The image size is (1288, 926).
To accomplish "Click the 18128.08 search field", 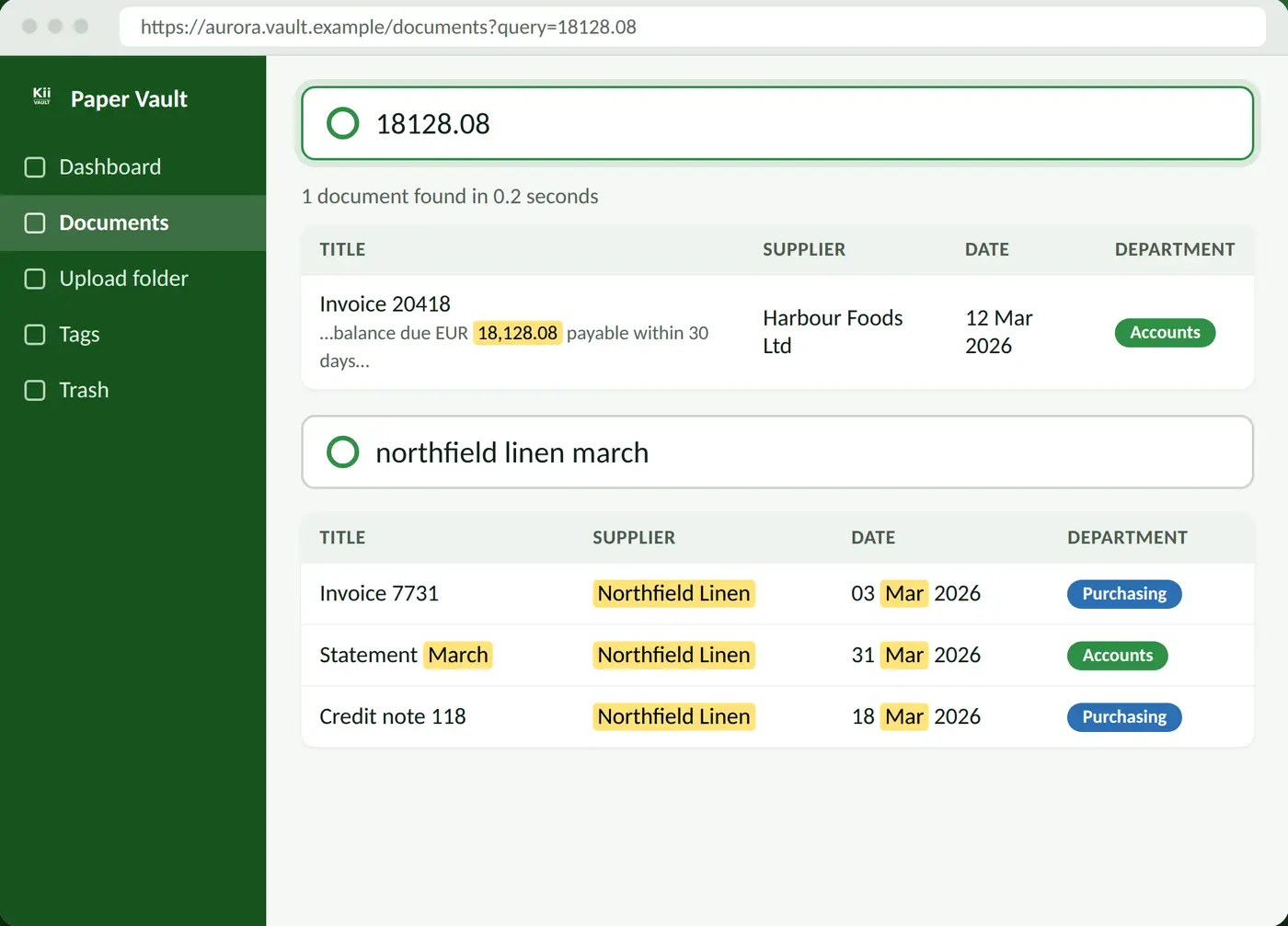I will coord(777,123).
